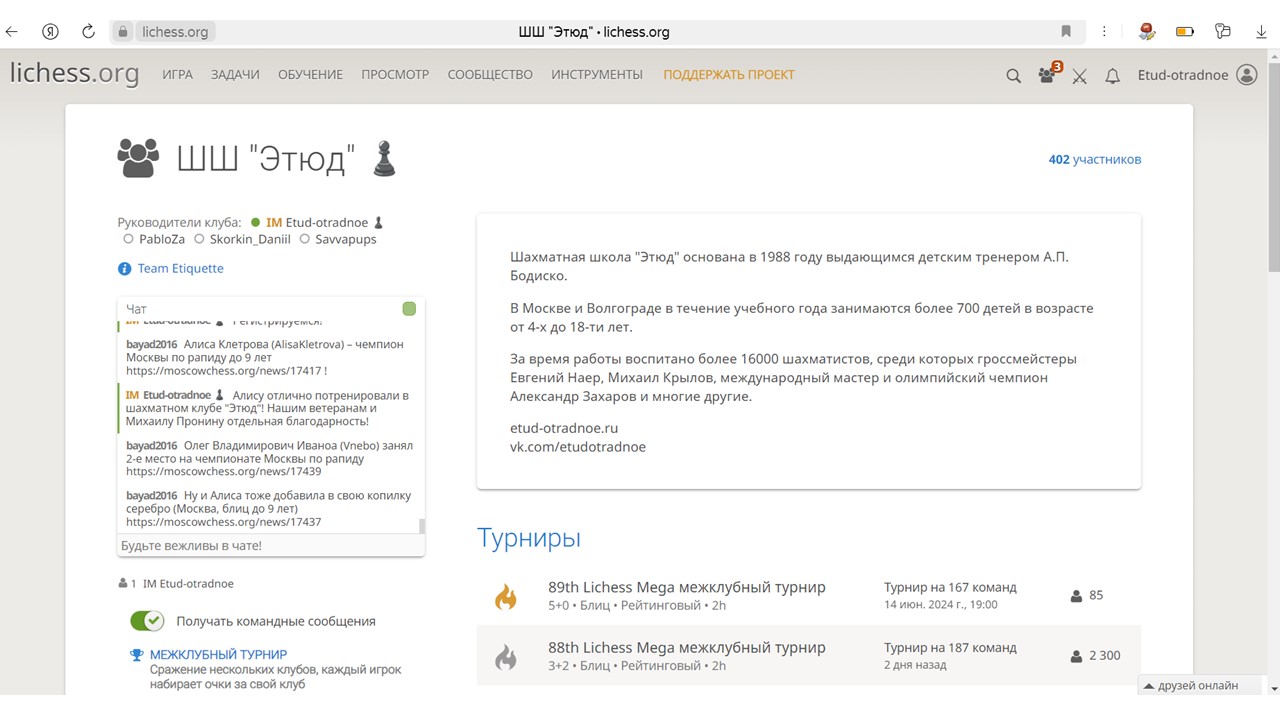Open the ПРОСМОТР menu
Image resolution: width=1280 pixels, height=720 pixels.
point(395,75)
